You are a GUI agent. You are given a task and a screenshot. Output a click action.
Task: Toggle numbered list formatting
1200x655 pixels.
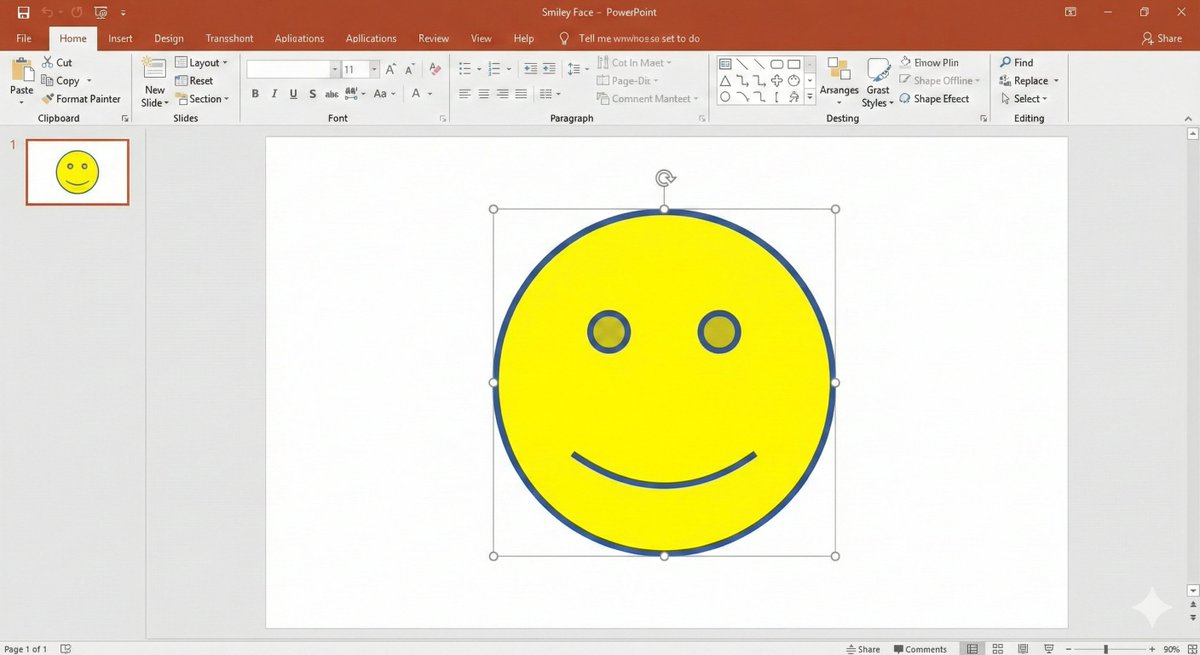[495, 68]
